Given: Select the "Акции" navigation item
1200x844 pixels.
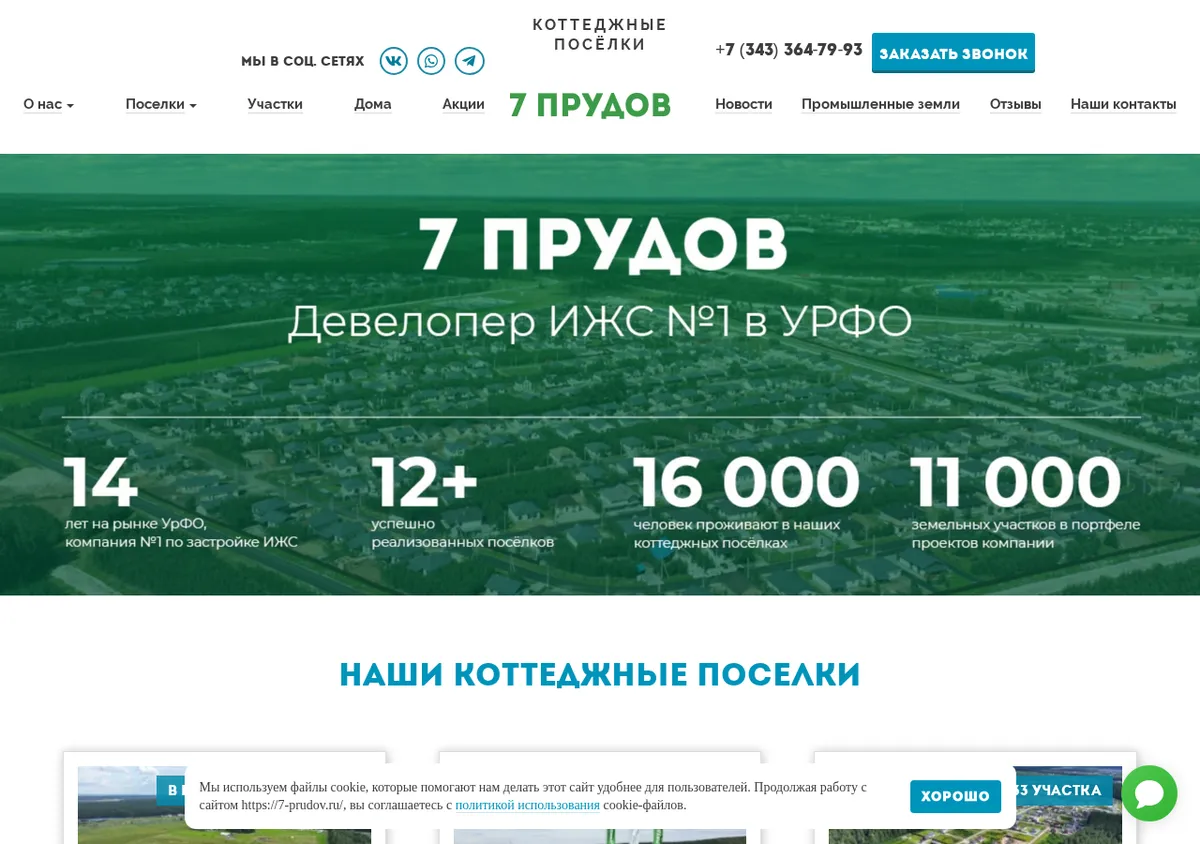Looking at the screenshot, I should 463,104.
